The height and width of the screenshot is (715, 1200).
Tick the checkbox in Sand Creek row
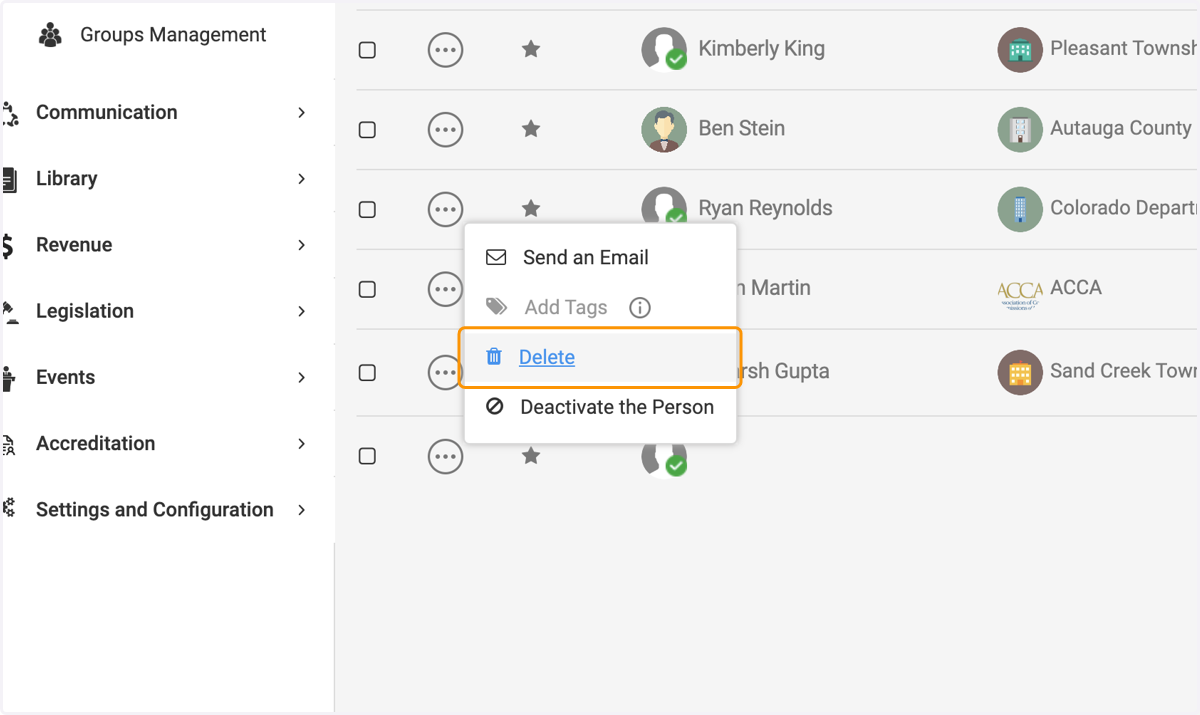click(x=367, y=373)
